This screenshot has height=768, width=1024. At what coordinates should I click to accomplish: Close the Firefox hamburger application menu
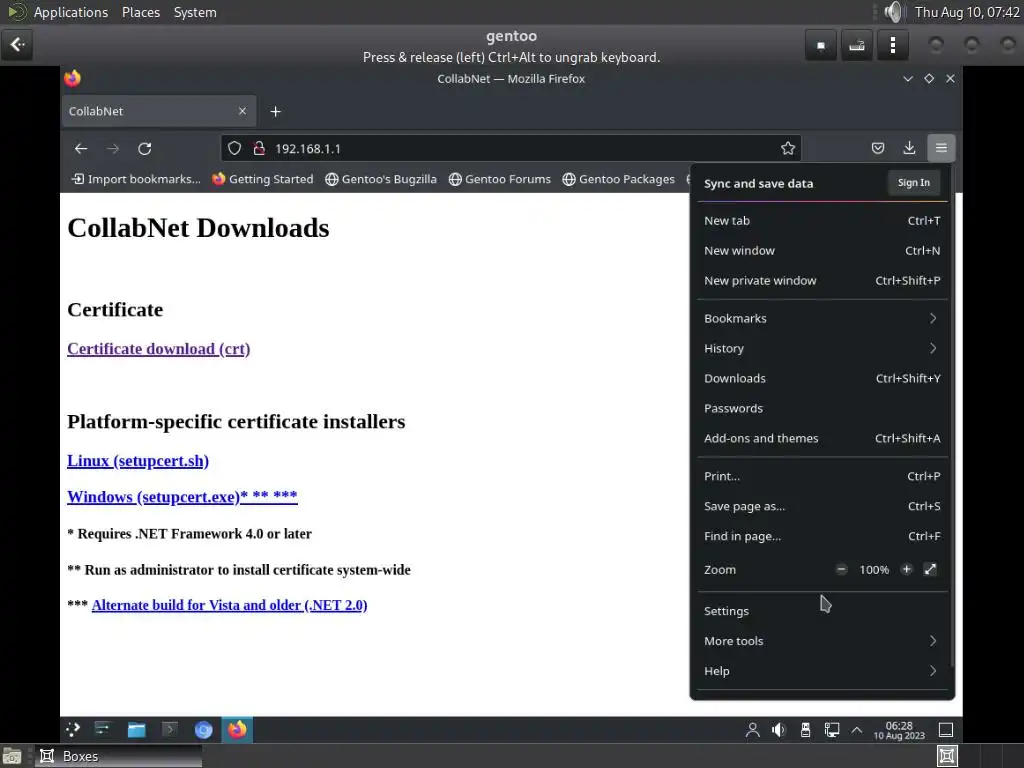(941, 148)
